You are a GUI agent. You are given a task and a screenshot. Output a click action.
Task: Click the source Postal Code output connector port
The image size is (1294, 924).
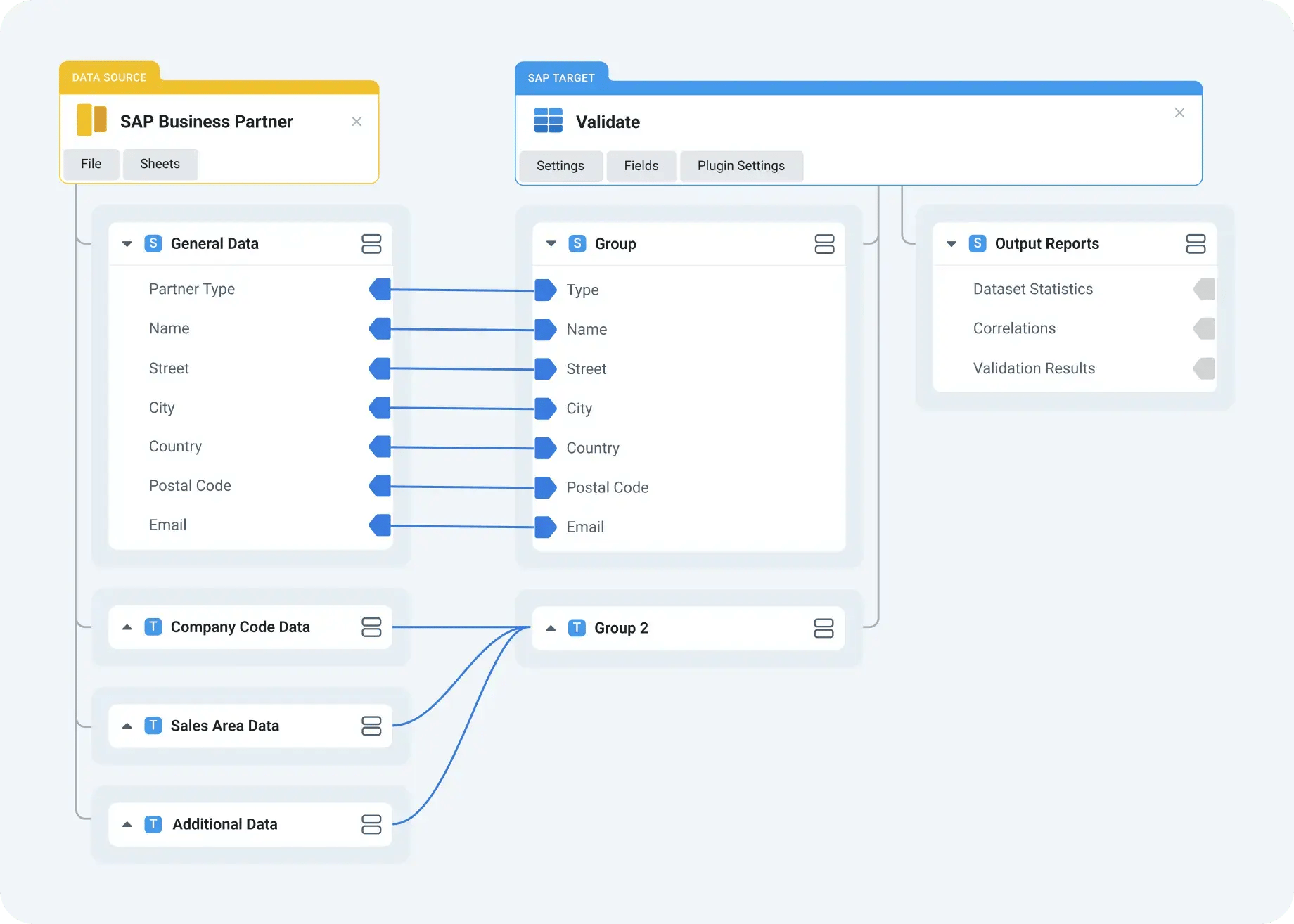[380, 486]
